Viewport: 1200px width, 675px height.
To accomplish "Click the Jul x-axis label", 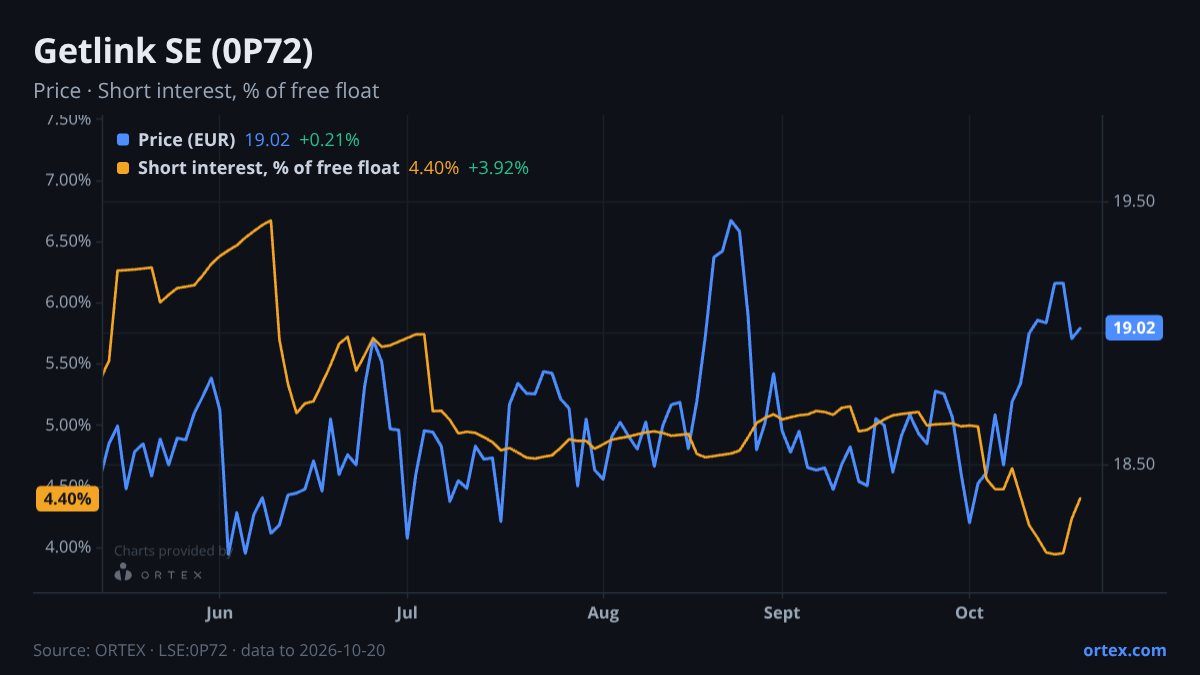I will tap(406, 613).
